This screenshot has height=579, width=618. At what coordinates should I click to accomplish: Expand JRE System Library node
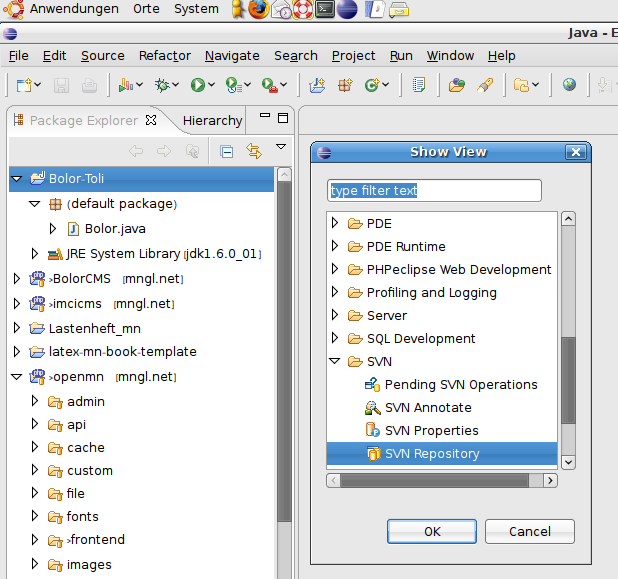[x=35, y=253]
